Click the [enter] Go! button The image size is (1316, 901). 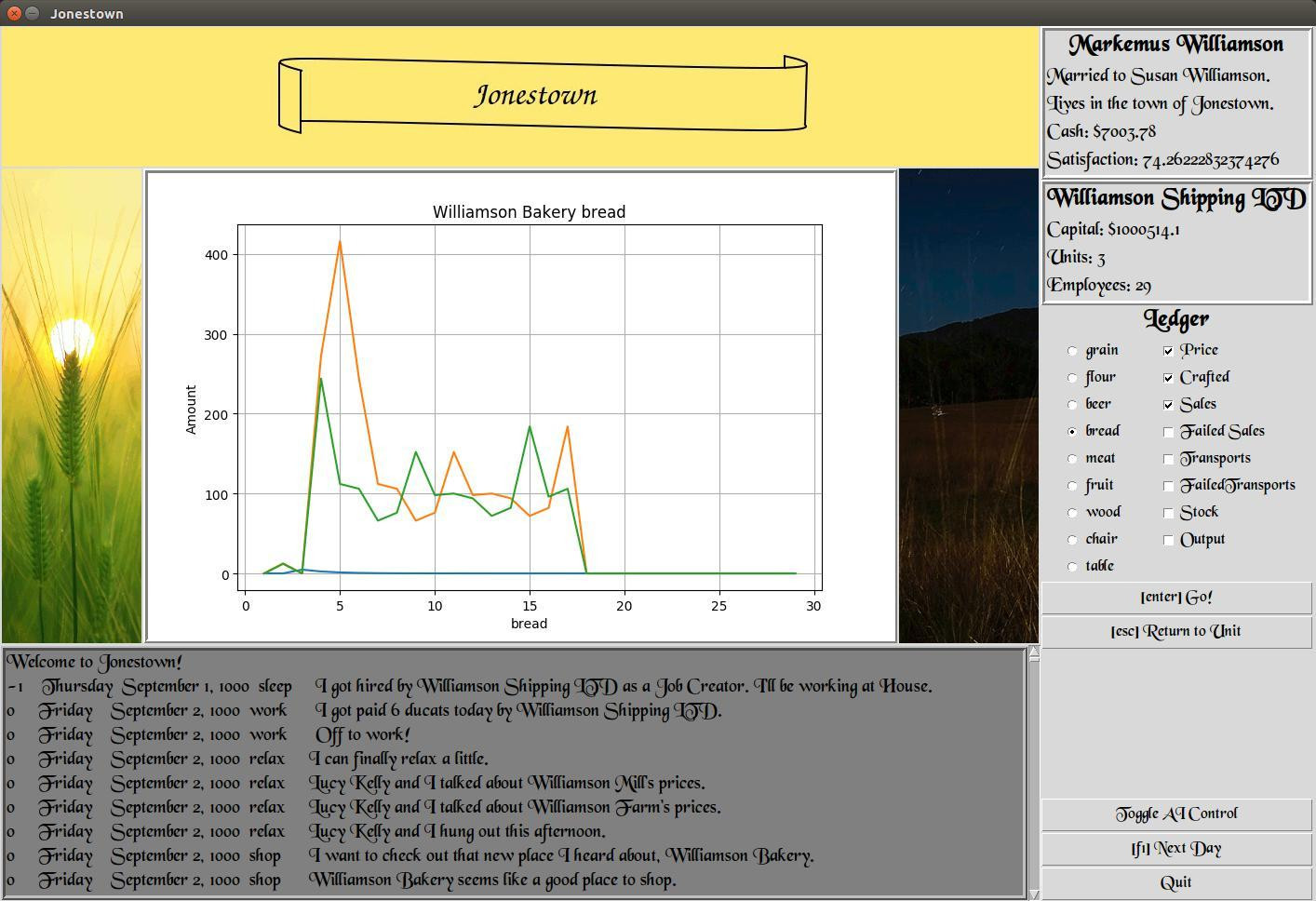click(1176, 598)
